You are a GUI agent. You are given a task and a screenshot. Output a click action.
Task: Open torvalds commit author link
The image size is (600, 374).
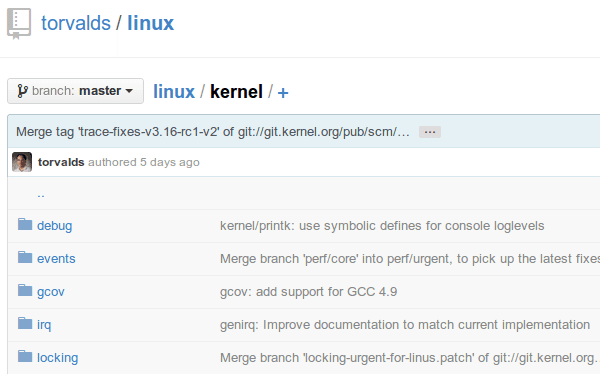click(x=61, y=162)
